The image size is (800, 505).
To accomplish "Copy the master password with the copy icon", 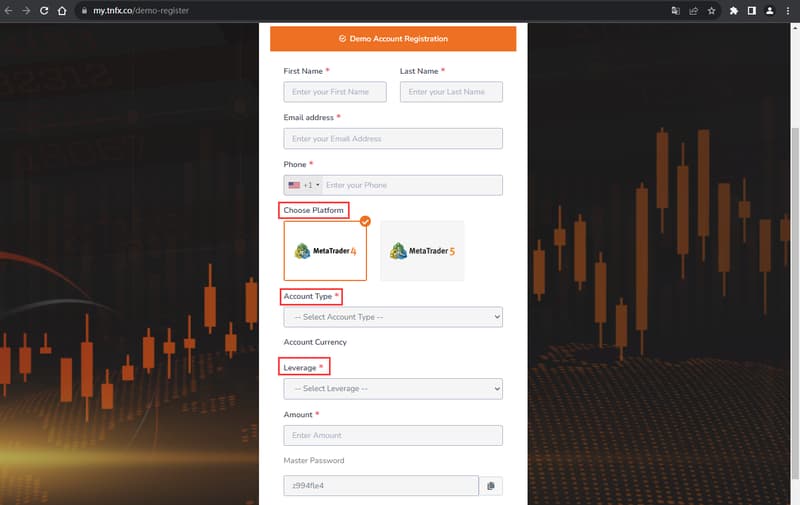I will pyautogui.click(x=491, y=486).
